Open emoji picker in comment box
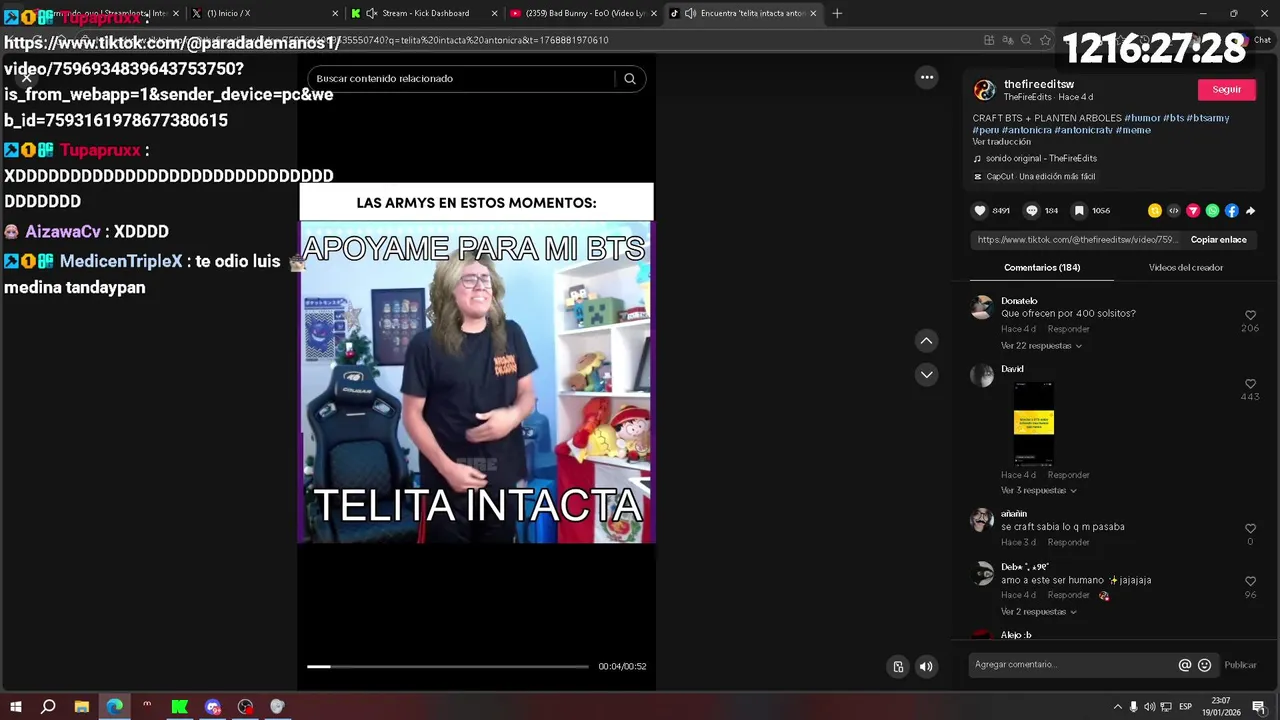The height and width of the screenshot is (720, 1280). (x=1204, y=665)
